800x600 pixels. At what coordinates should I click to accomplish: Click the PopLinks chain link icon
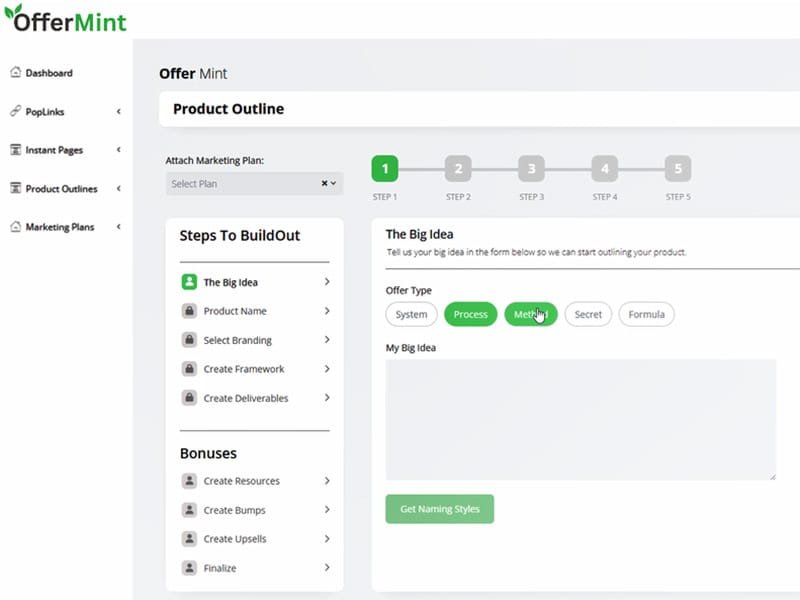15,111
